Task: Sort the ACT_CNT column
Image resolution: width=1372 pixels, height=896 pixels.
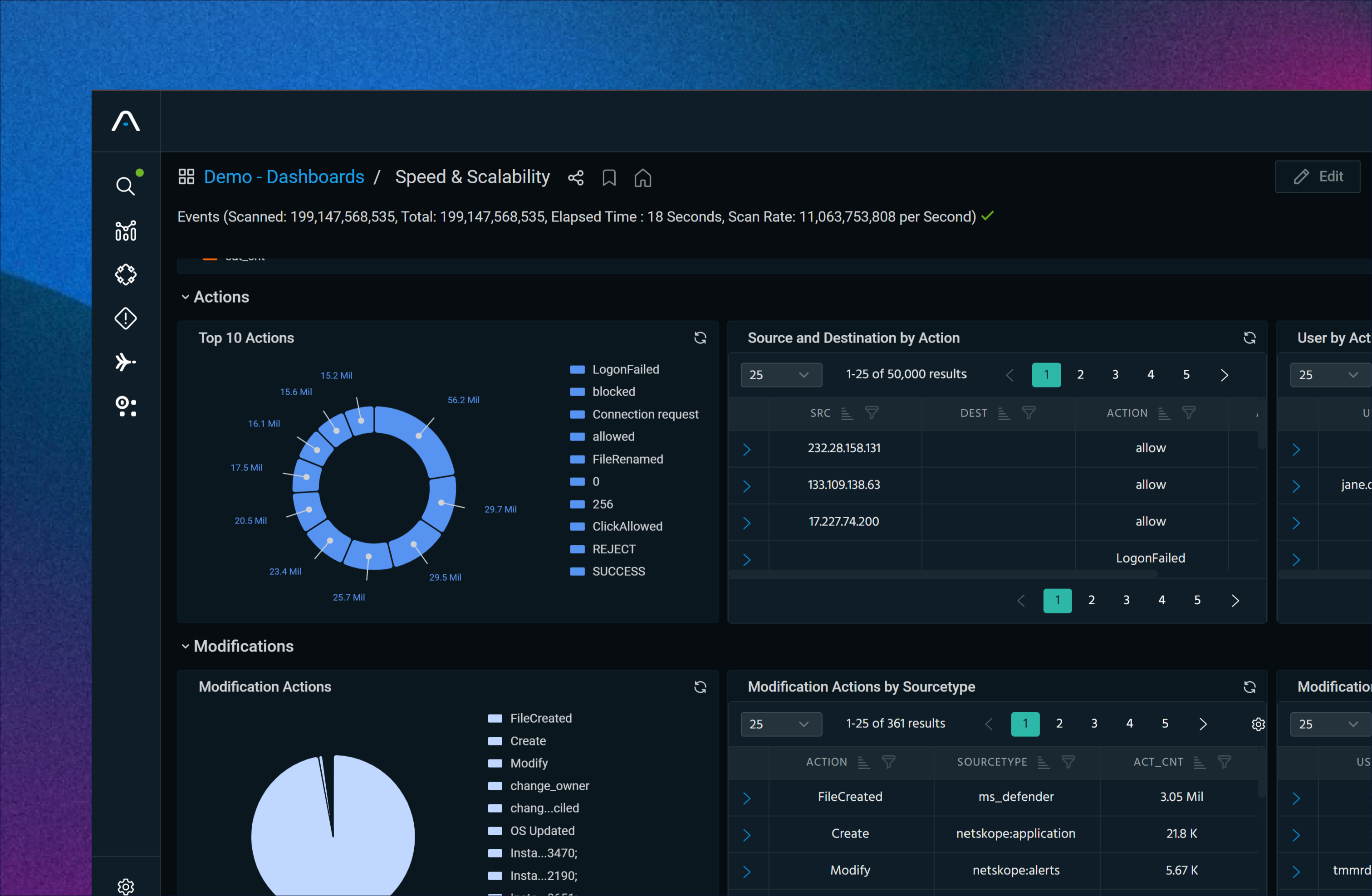Action: (1199, 762)
